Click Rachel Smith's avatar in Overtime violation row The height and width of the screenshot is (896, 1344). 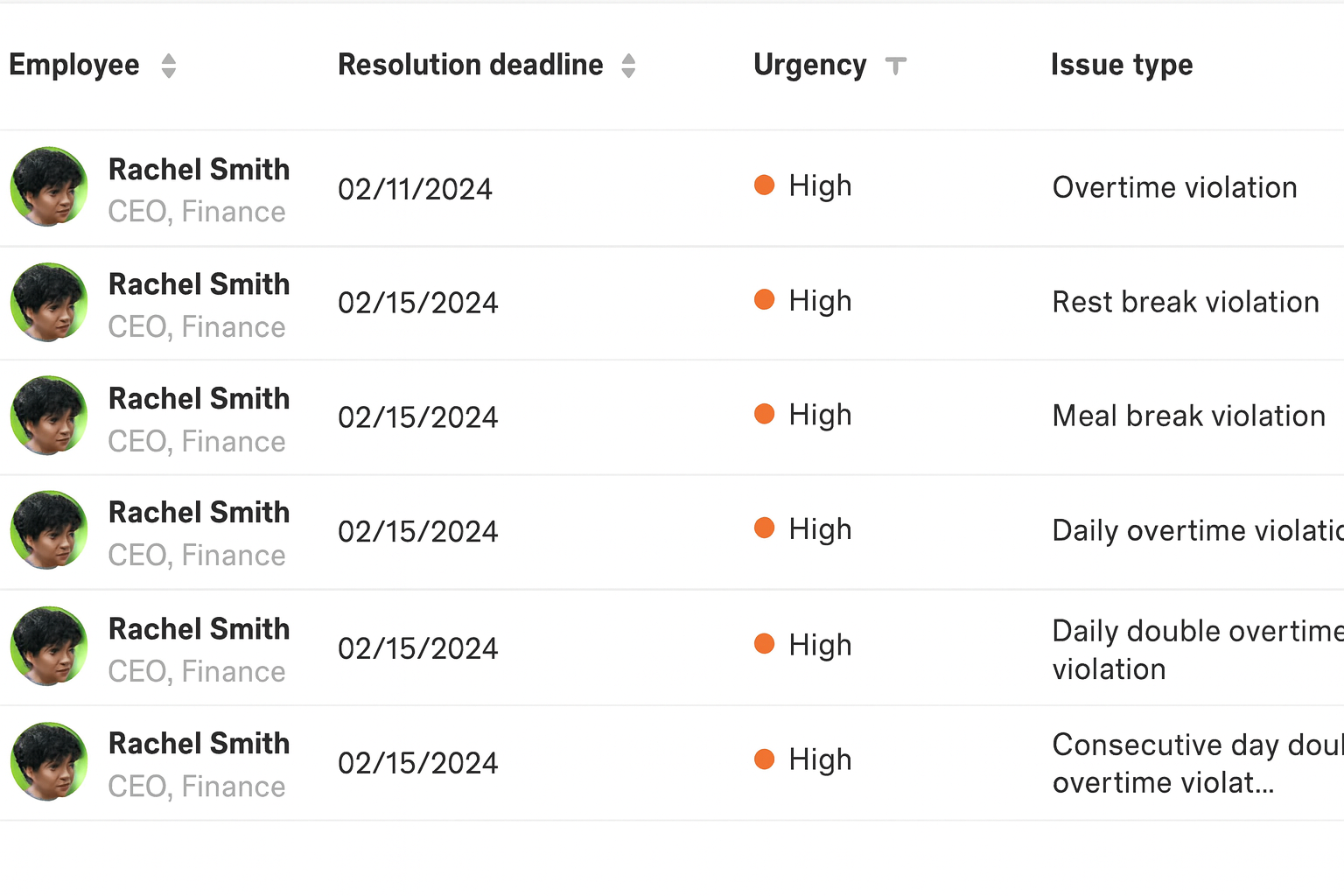tap(49, 186)
